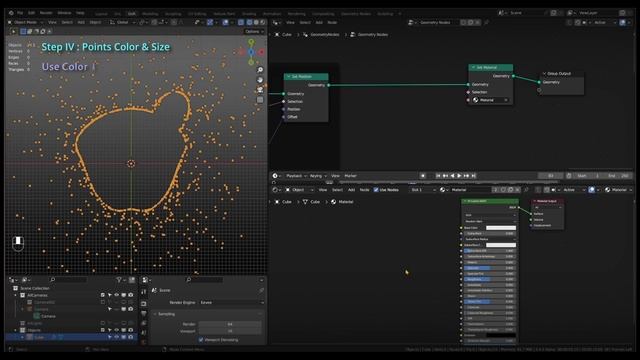Collapse the AllCameras collection in the Outliner
Image resolution: width=640 pixels, height=360 pixels.
pyautogui.click(x=16, y=295)
